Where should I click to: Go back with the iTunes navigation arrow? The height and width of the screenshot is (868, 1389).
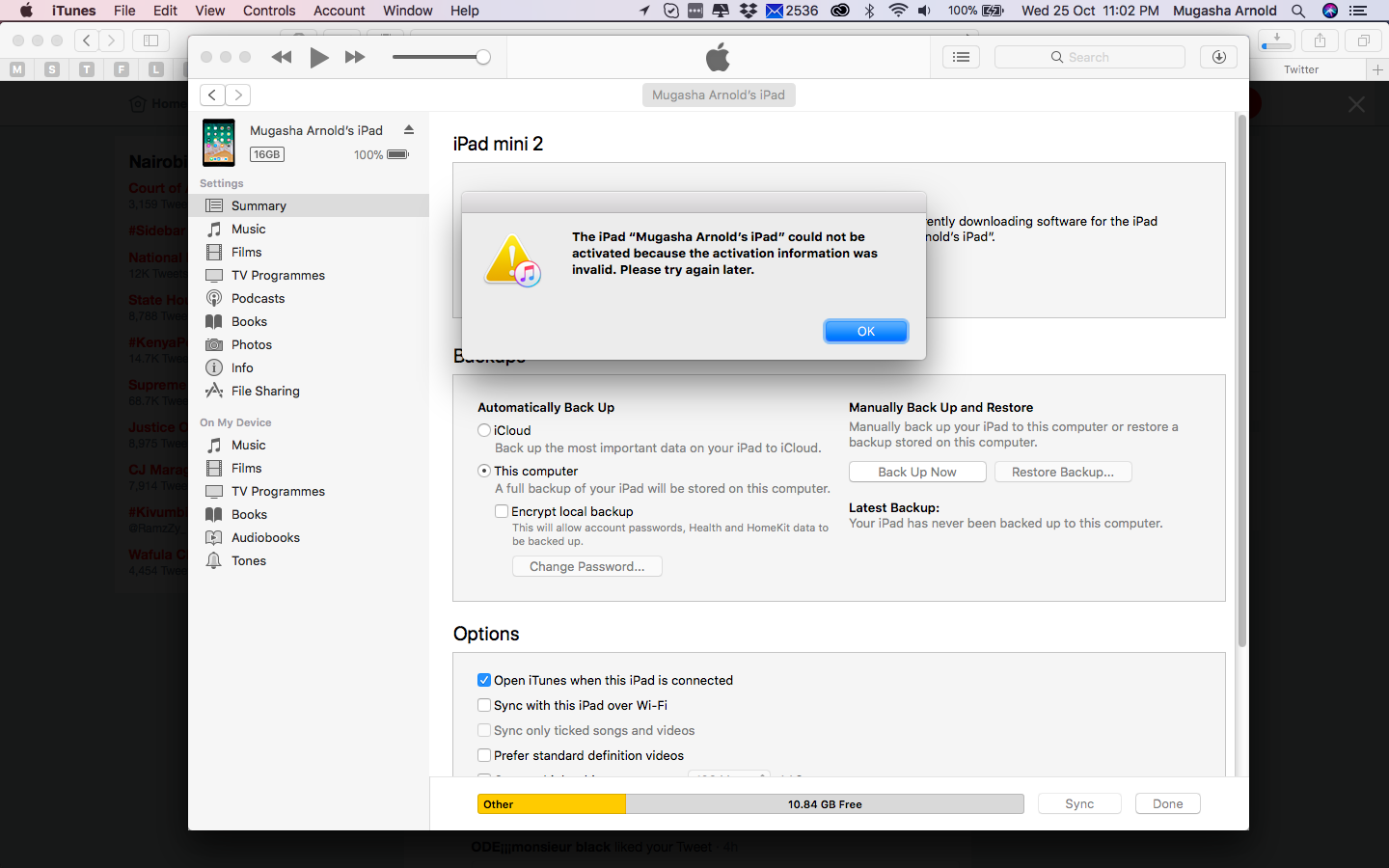pyautogui.click(x=212, y=95)
